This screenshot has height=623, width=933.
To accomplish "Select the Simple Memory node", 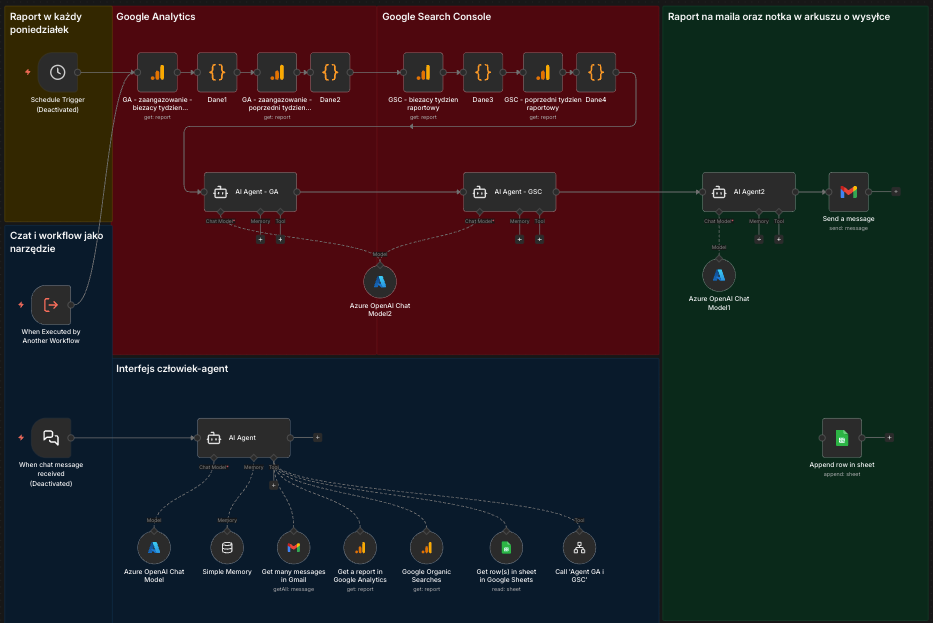I will click(x=227, y=547).
